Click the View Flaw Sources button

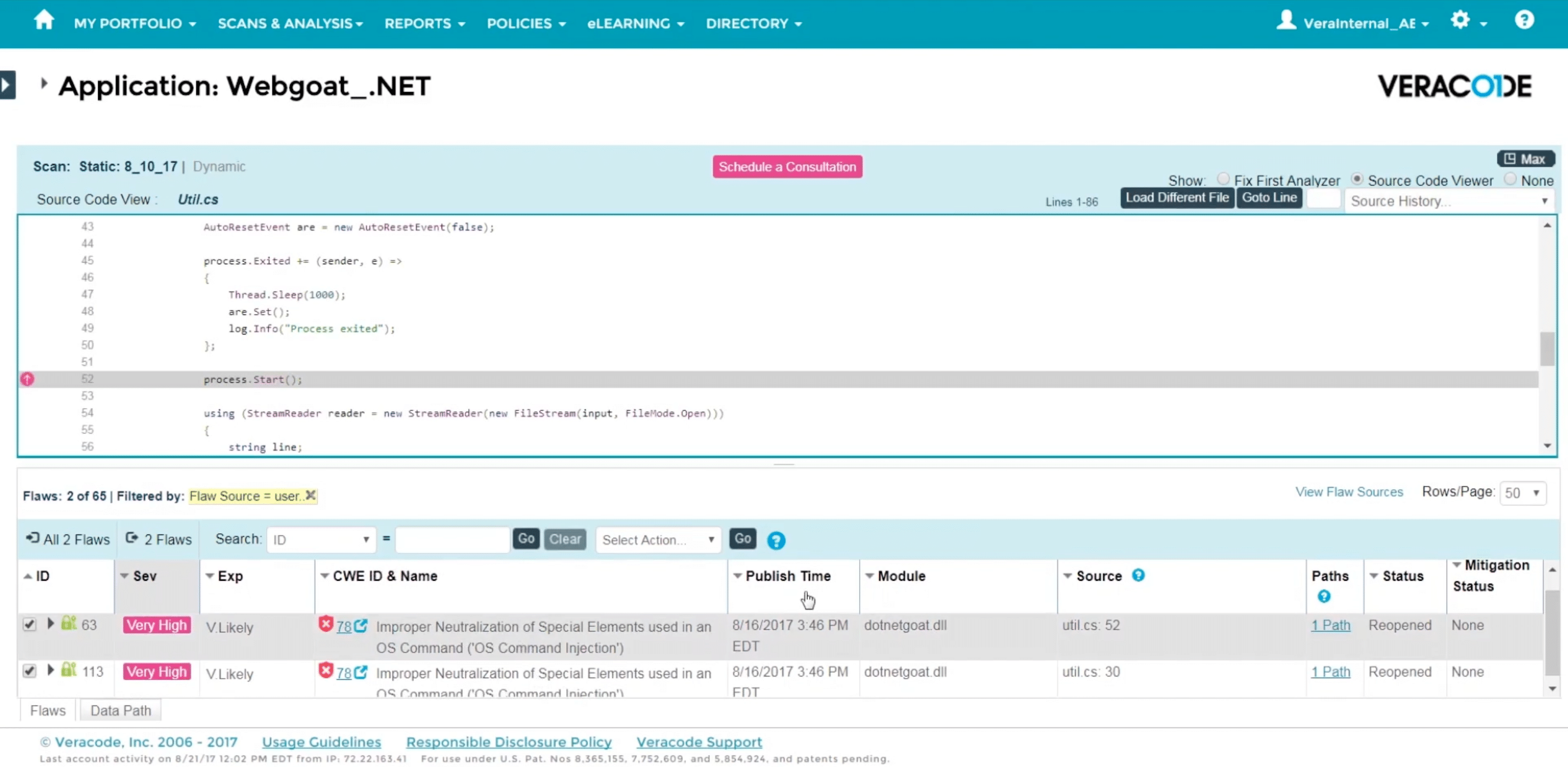[1349, 491]
